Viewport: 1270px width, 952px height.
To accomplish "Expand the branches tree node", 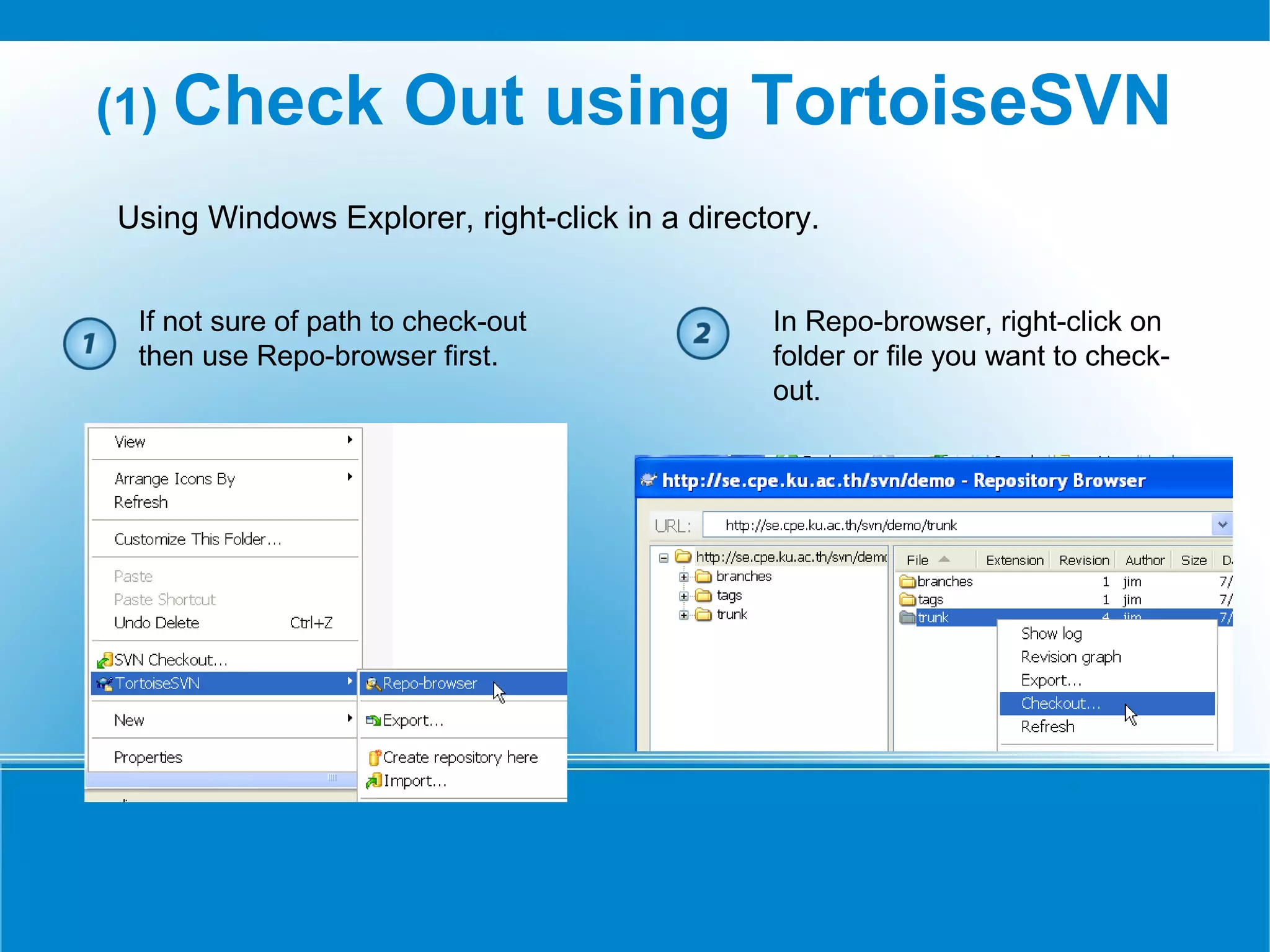I will 683,577.
